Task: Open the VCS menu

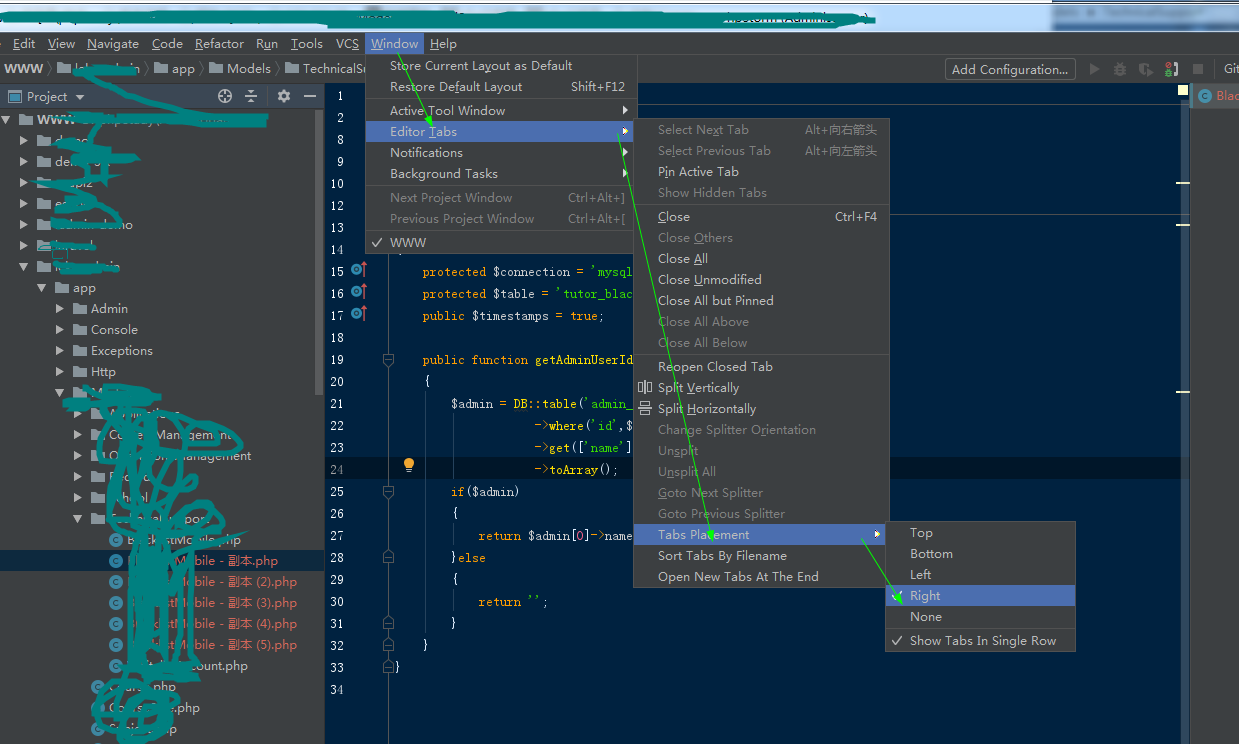Action: 347,44
